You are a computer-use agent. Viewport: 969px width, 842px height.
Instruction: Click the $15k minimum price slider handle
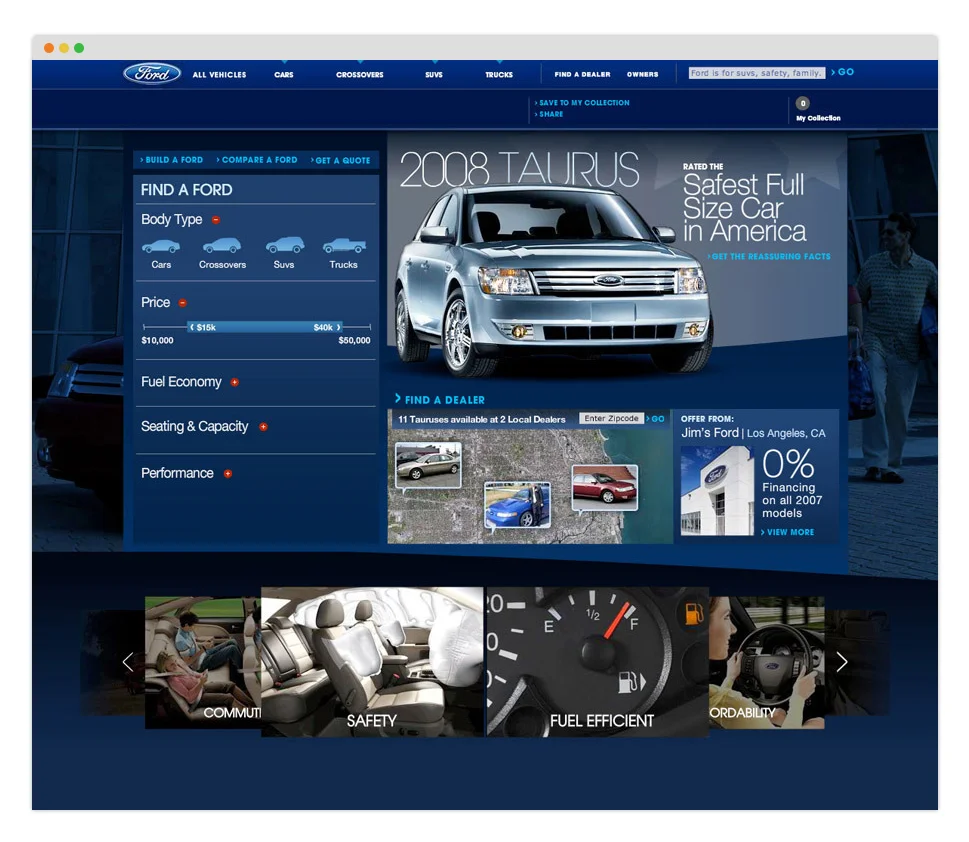pos(203,327)
